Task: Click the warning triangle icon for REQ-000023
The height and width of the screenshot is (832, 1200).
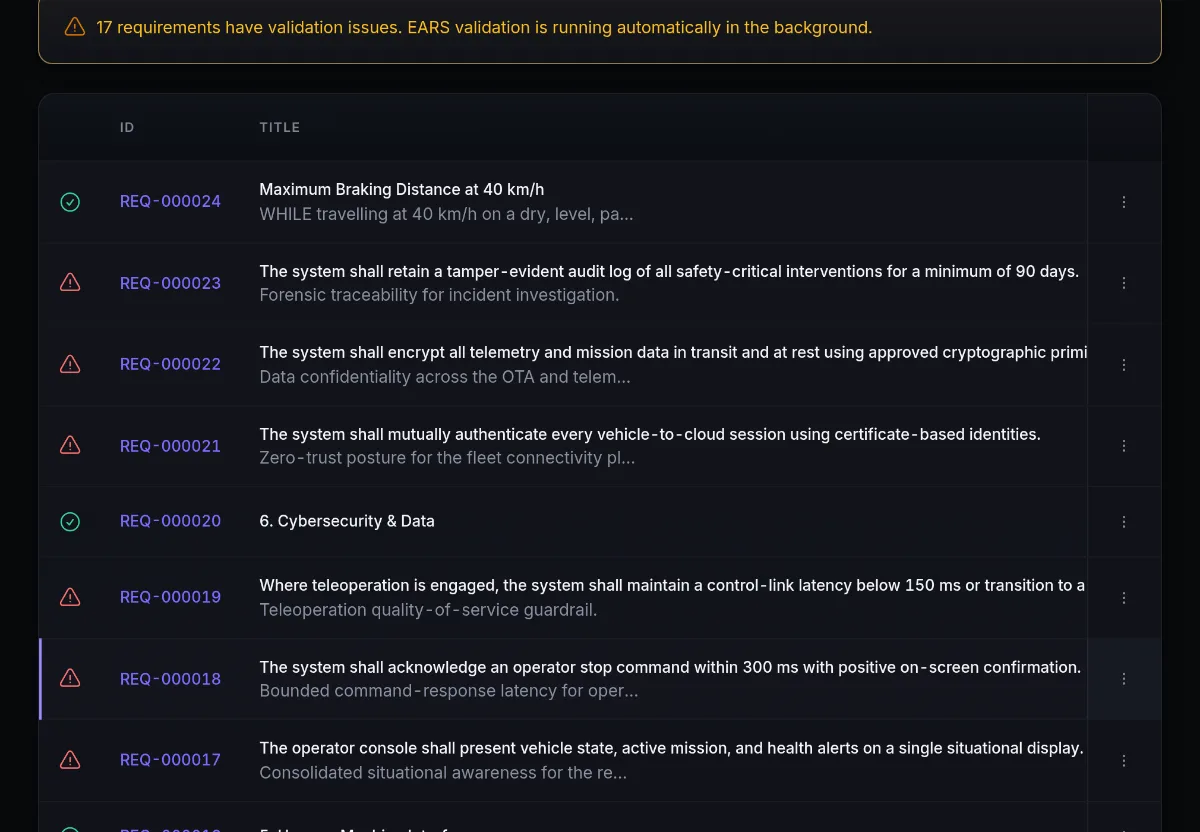Action: coord(70,283)
